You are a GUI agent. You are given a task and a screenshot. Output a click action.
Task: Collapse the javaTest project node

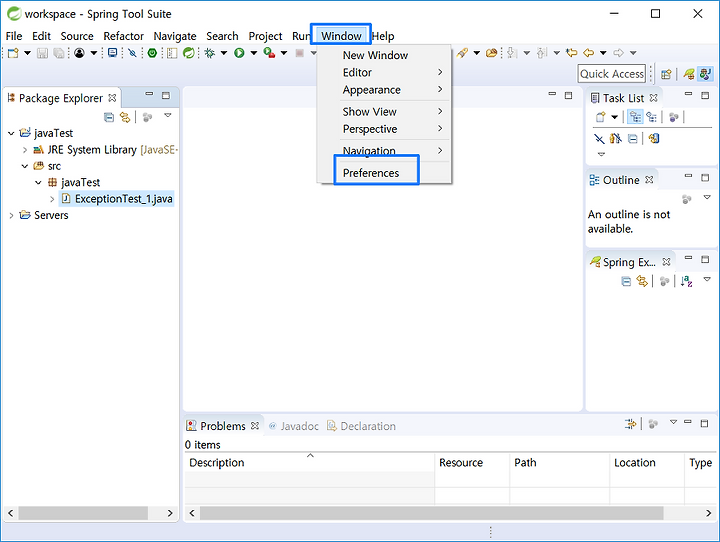click(x=11, y=133)
